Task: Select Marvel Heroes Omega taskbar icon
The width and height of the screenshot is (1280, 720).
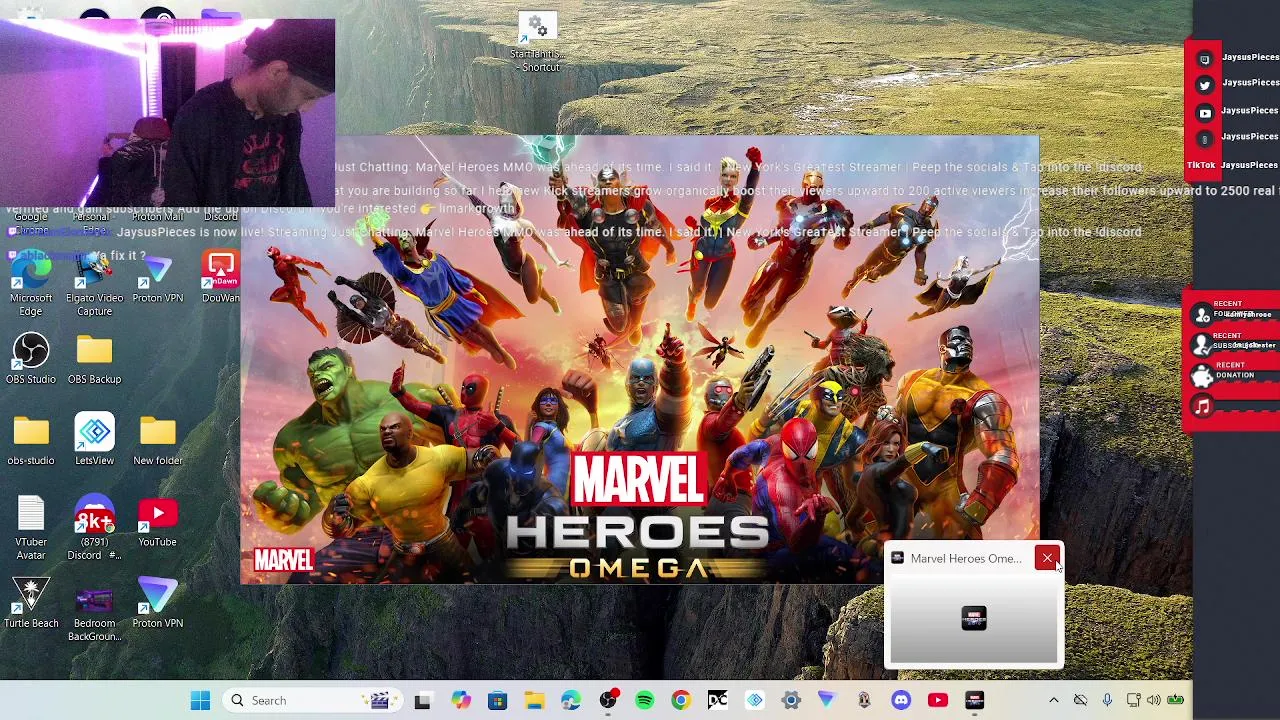Action: pos(974,700)
